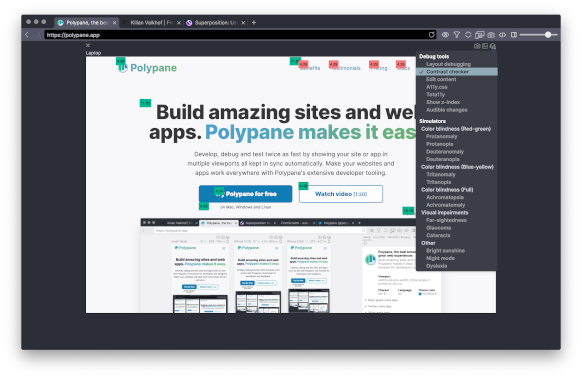This screenshot has height=378, width=582.
Task: Select the Protanomaly simulator
Action: (x=441, y=136)
